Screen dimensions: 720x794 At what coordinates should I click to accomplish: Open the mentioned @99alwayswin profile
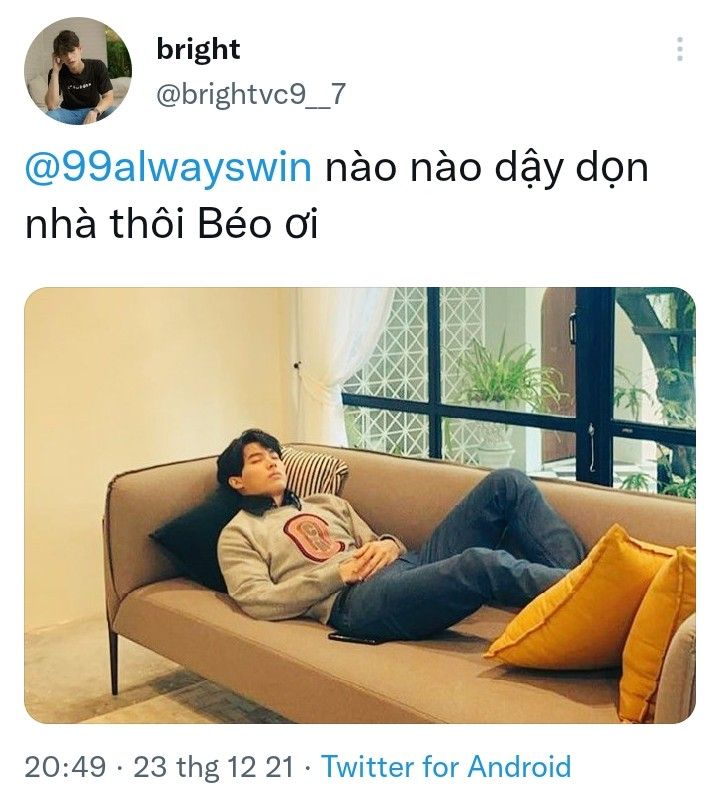click(168, 169)
